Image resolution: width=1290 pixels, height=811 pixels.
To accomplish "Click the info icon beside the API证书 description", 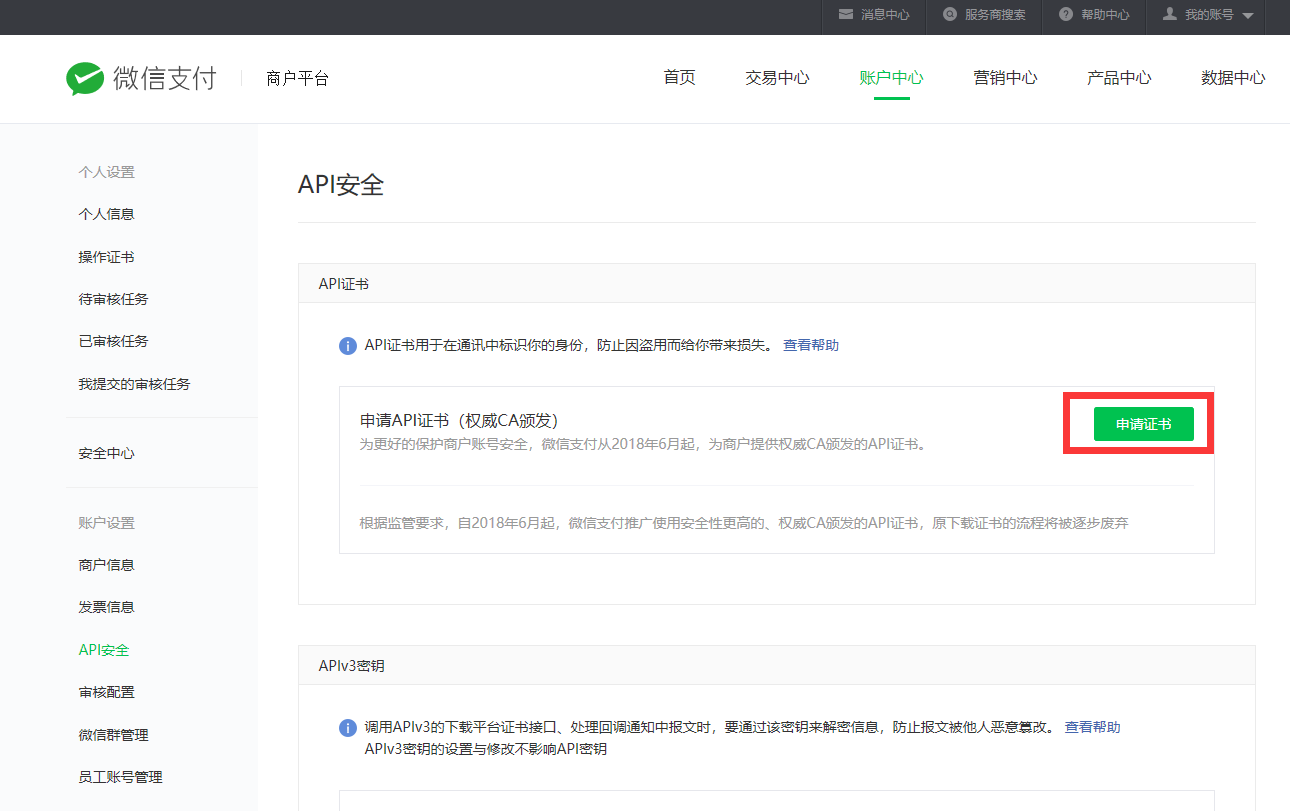I will (348, 346).
